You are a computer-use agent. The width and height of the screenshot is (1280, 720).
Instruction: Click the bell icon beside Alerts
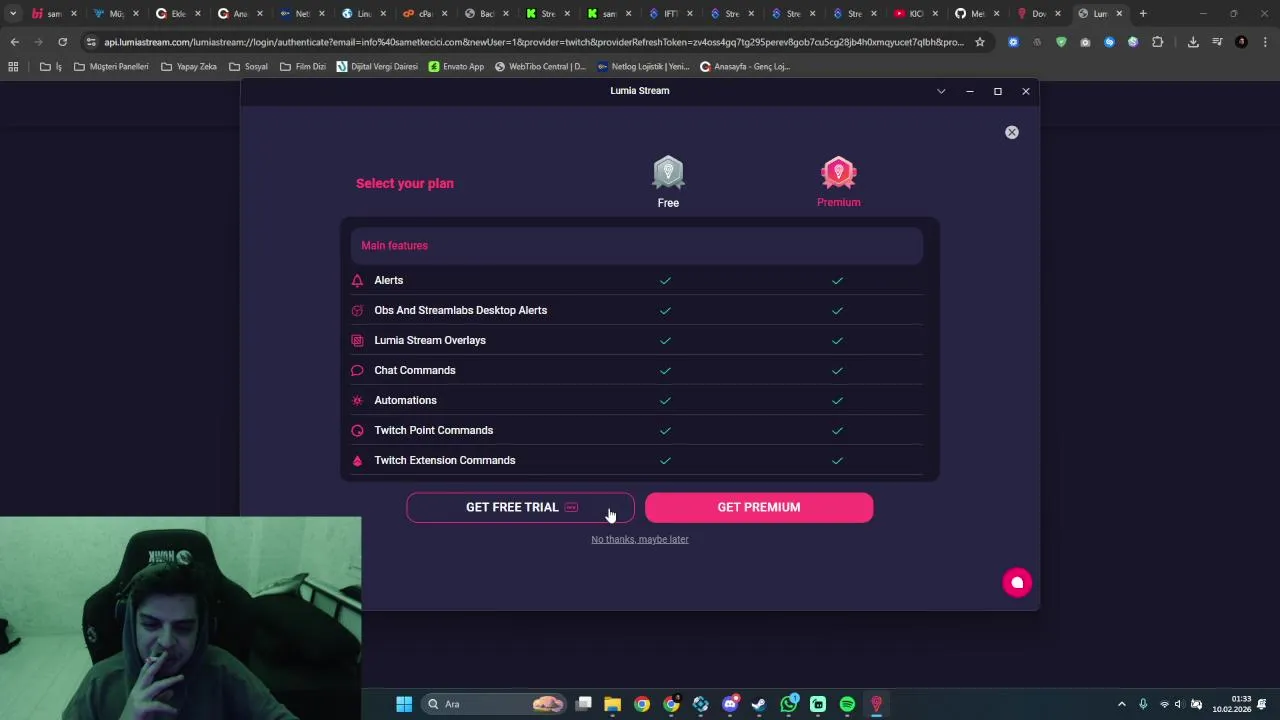(357, 281)
